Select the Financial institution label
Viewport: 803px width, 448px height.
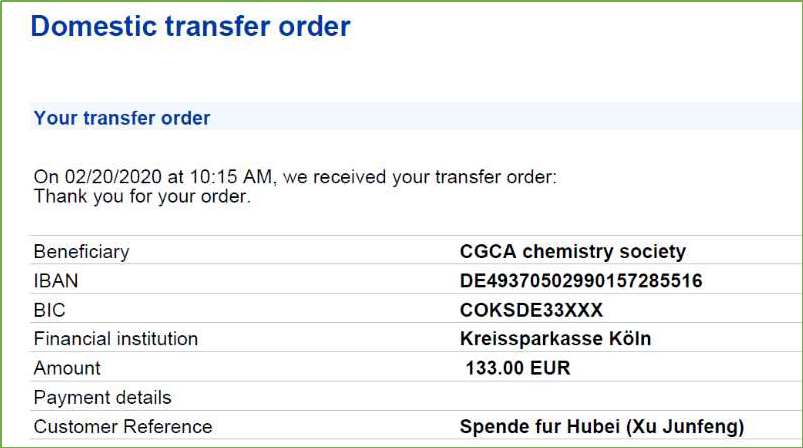116,339
